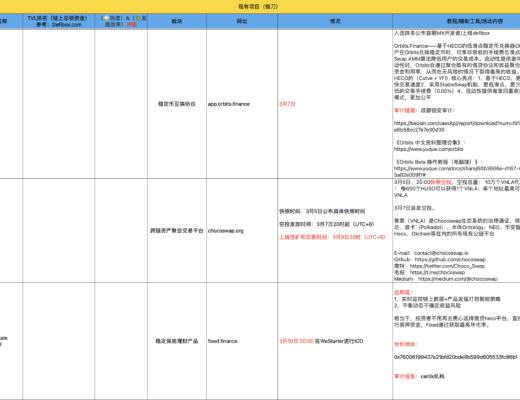The height and width of the screenshot is (400, 520).
Task: Click the yellow title bar at top
Action: click(260, 6)
